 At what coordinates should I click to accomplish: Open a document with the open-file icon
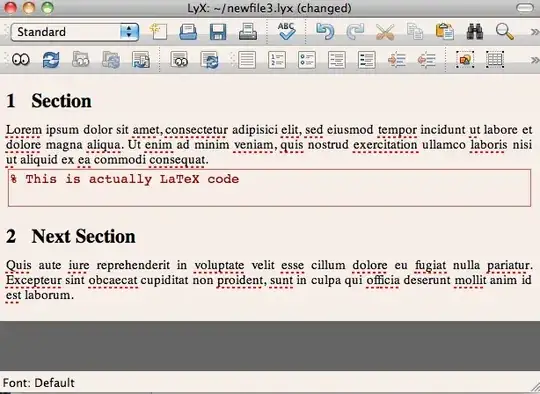coord(188,32)
